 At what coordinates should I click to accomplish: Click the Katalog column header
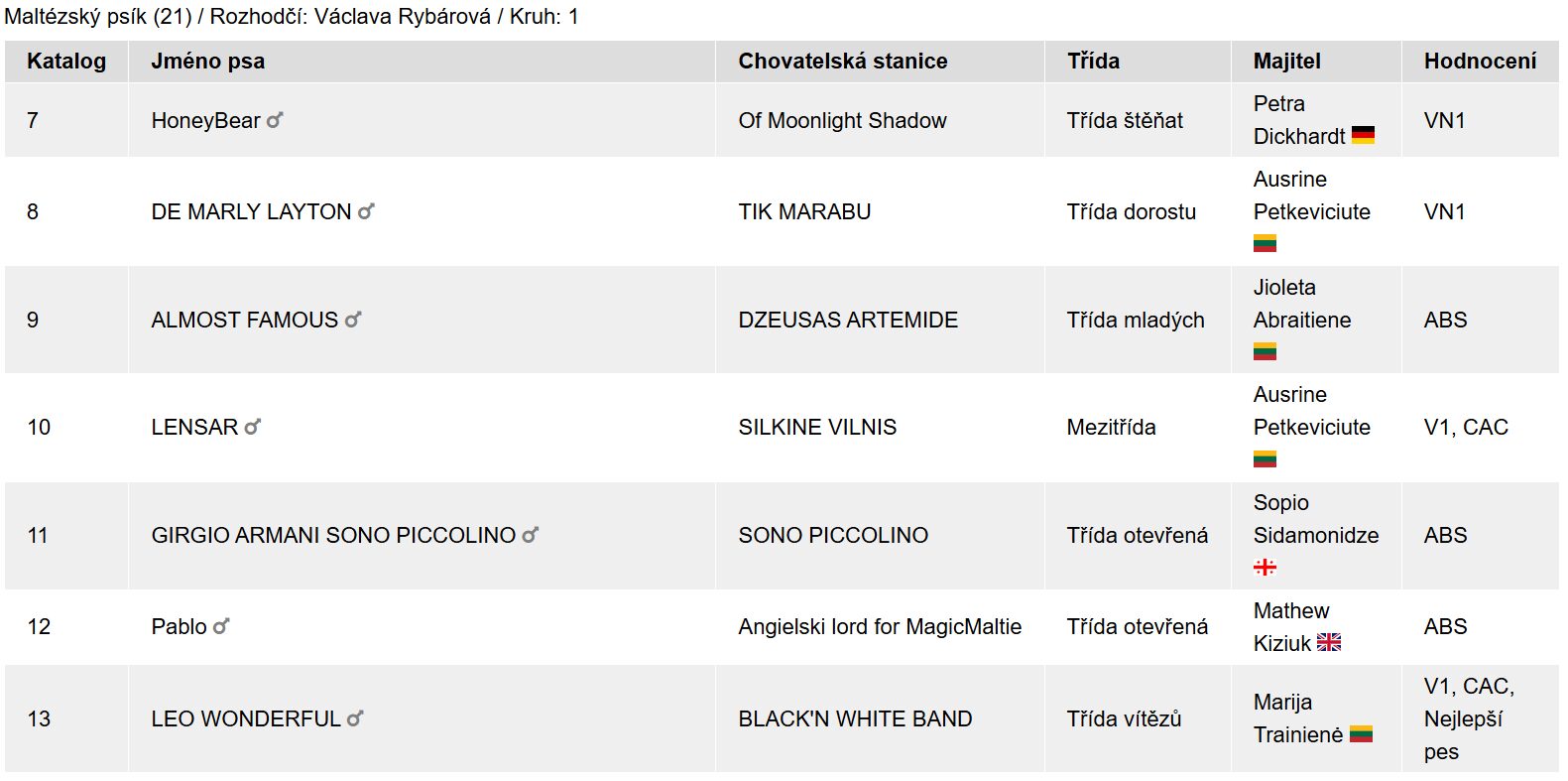coord(66,62)
